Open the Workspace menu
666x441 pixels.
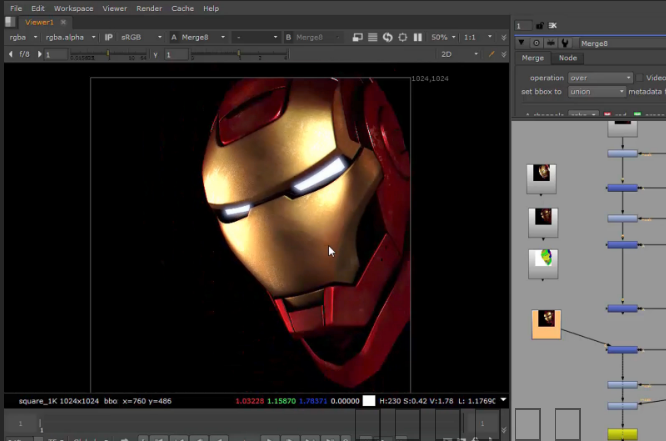(73, 8)
